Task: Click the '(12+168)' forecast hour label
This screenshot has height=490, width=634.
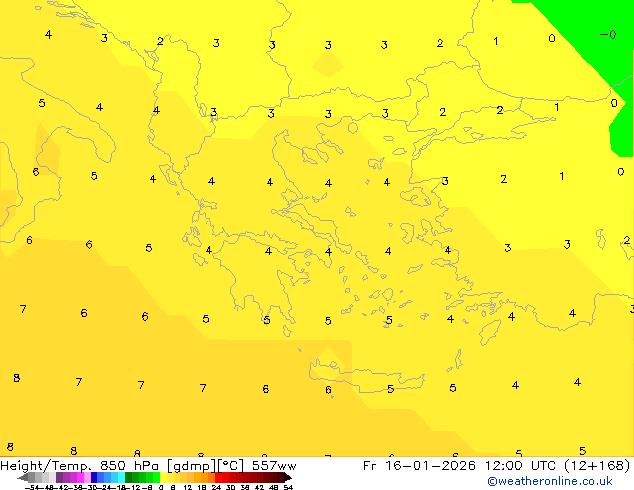Action: point(597,465)
